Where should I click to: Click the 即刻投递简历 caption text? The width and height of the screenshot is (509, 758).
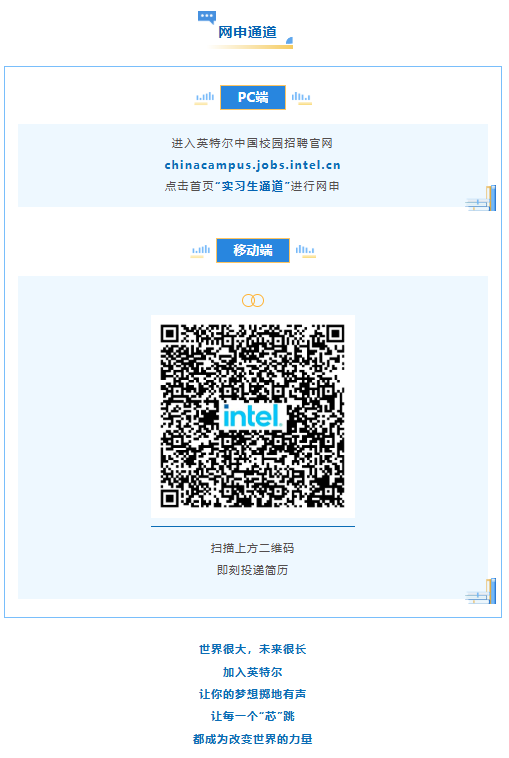252,570
